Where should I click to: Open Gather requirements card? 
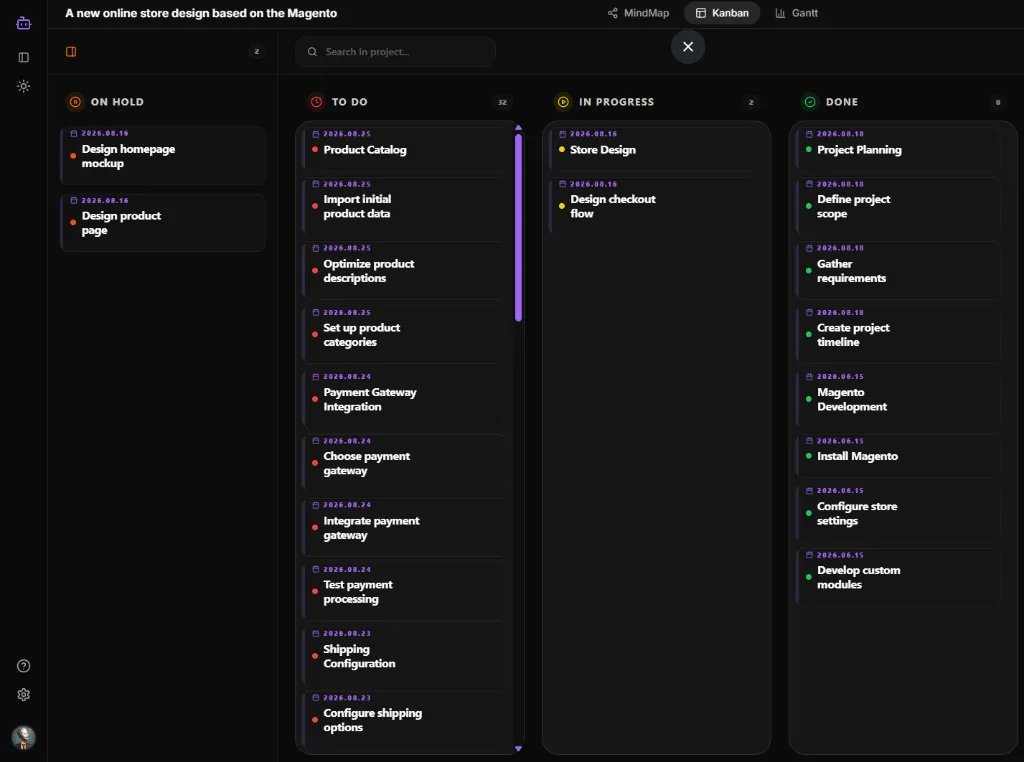(x=898, y=270)
